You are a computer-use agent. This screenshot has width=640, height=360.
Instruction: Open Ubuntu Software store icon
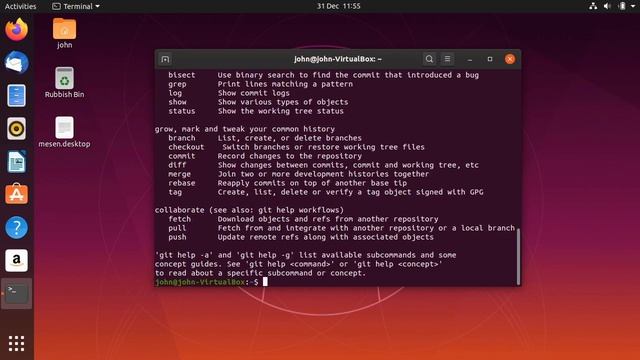(16, 194)
